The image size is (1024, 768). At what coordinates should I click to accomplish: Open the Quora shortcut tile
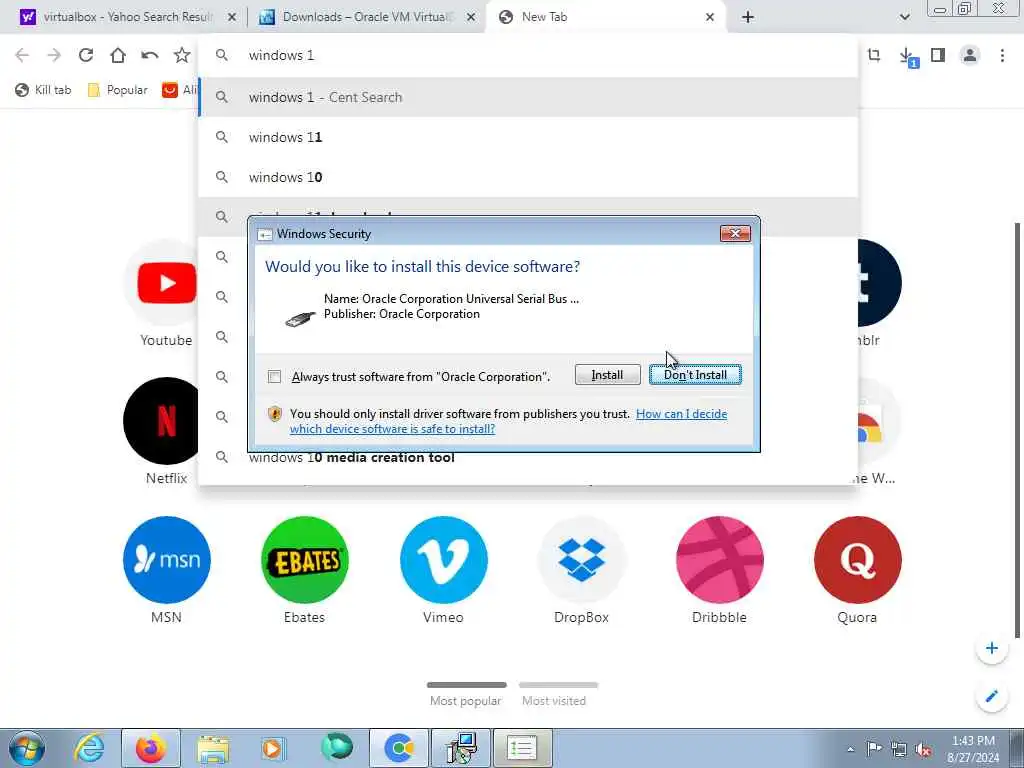point(857,560)
